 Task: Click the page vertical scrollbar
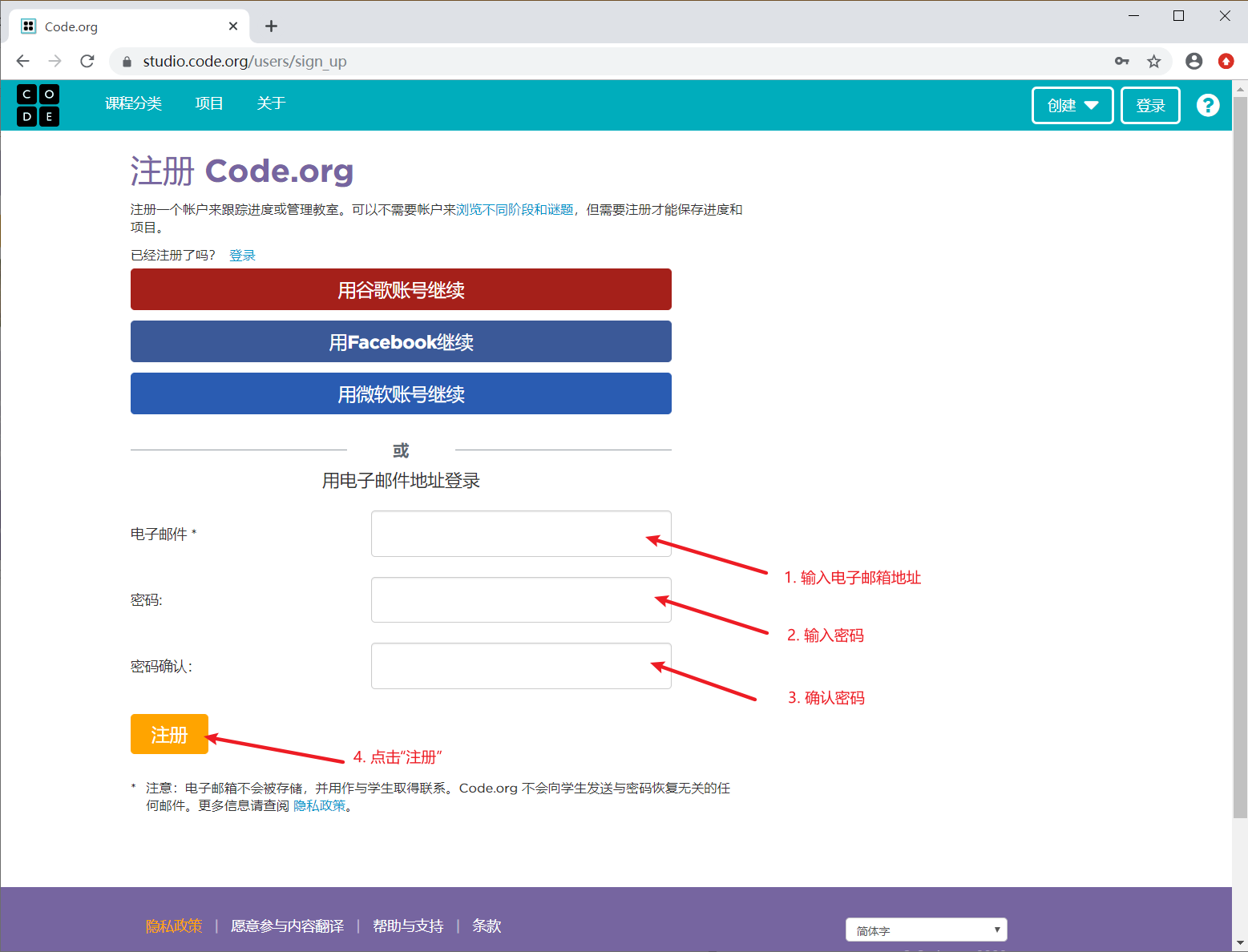(x=1240, y=457)
